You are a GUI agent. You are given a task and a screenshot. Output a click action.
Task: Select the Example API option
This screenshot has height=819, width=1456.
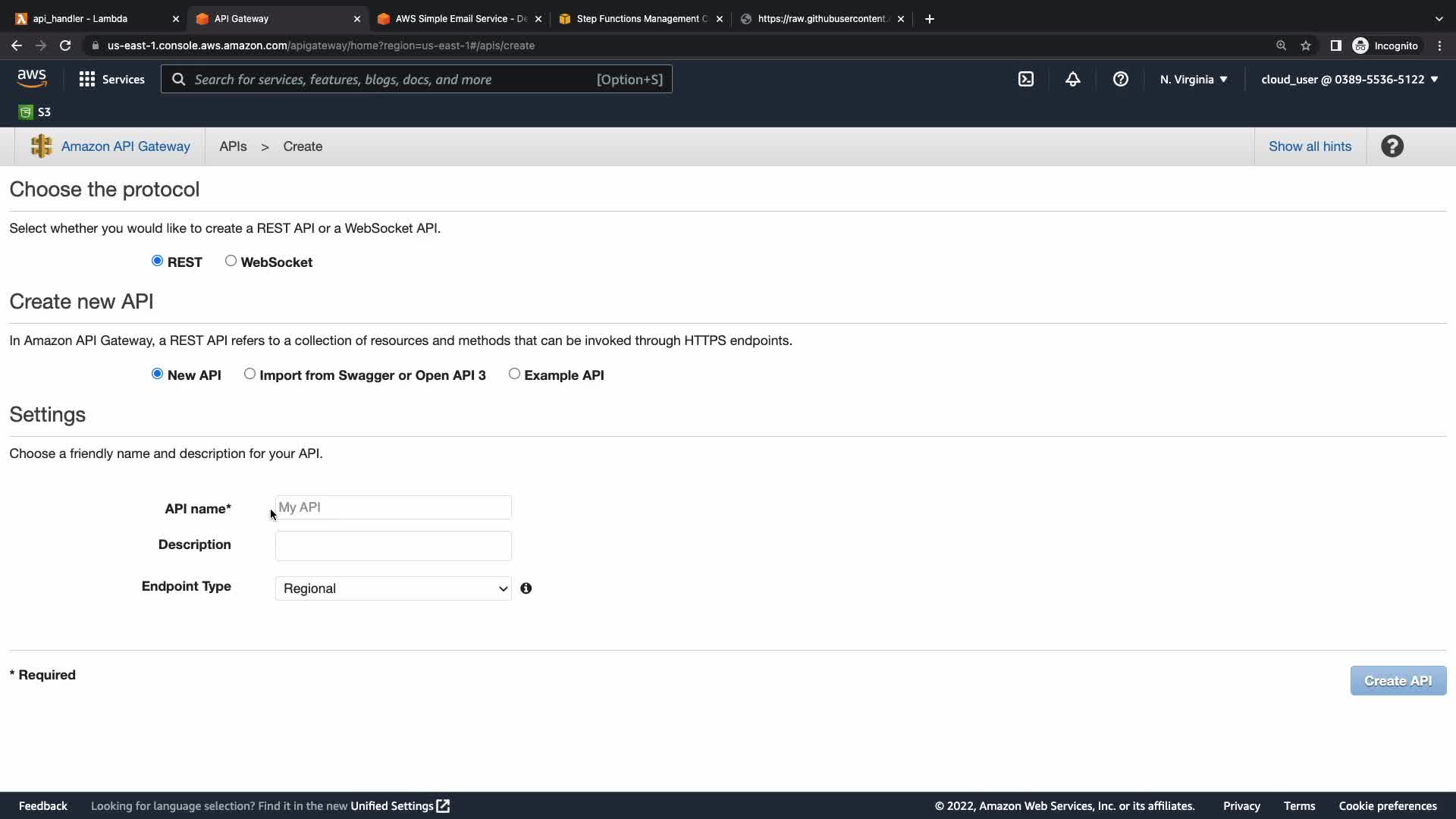pos(514,374)
